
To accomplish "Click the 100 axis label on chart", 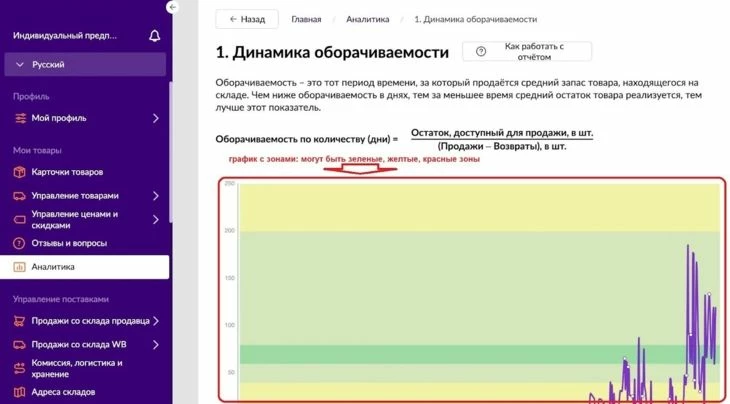I will [x=230, y=325].
